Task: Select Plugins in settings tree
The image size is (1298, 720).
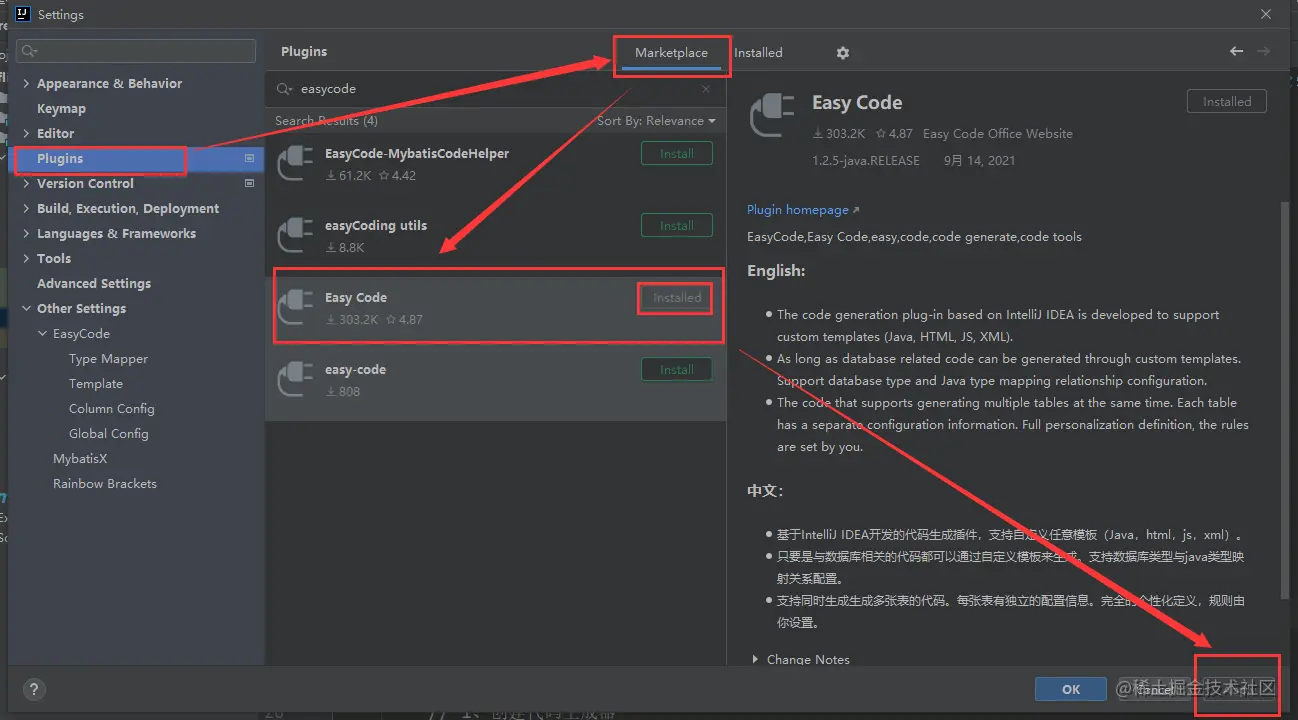Action: [60, 159]
